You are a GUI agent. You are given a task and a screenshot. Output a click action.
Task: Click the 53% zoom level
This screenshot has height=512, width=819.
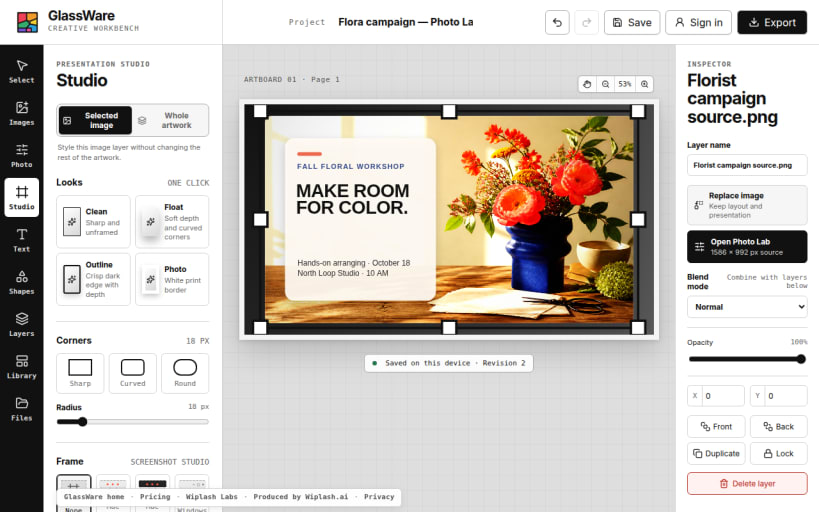click(625, 84)
